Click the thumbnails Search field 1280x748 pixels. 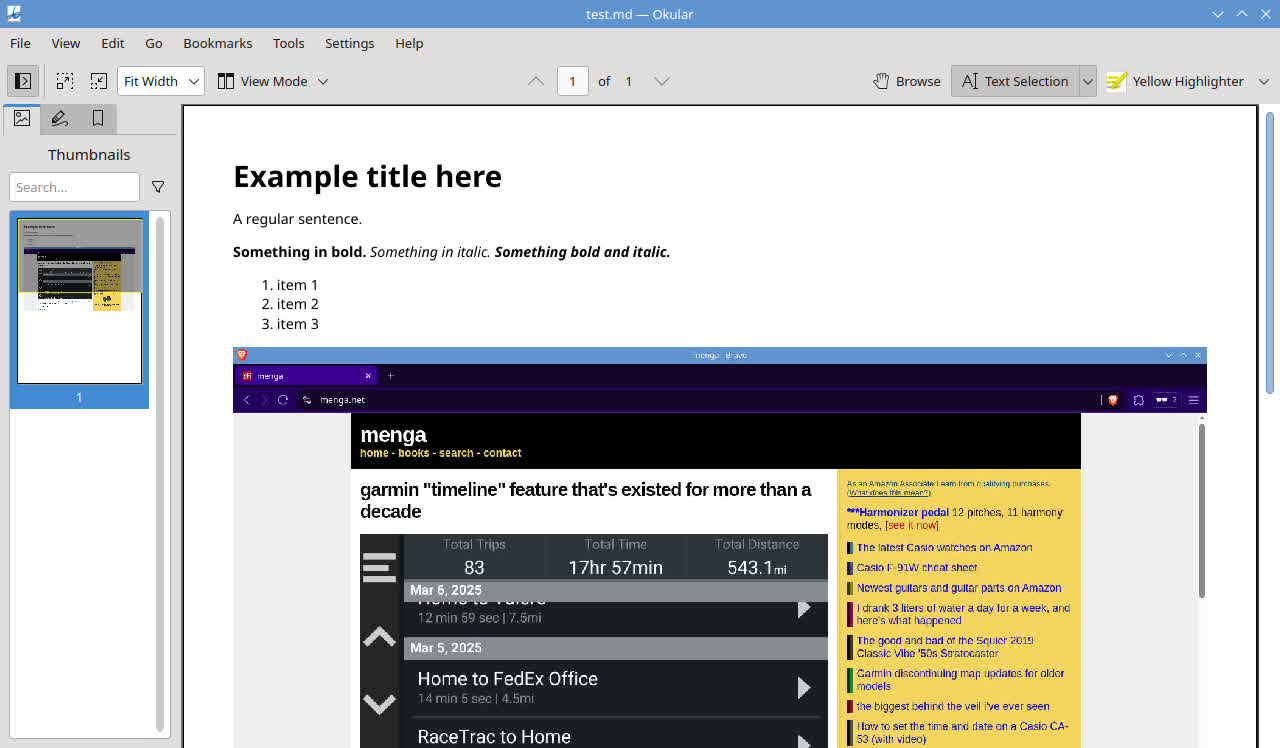[x=74, y=187]
